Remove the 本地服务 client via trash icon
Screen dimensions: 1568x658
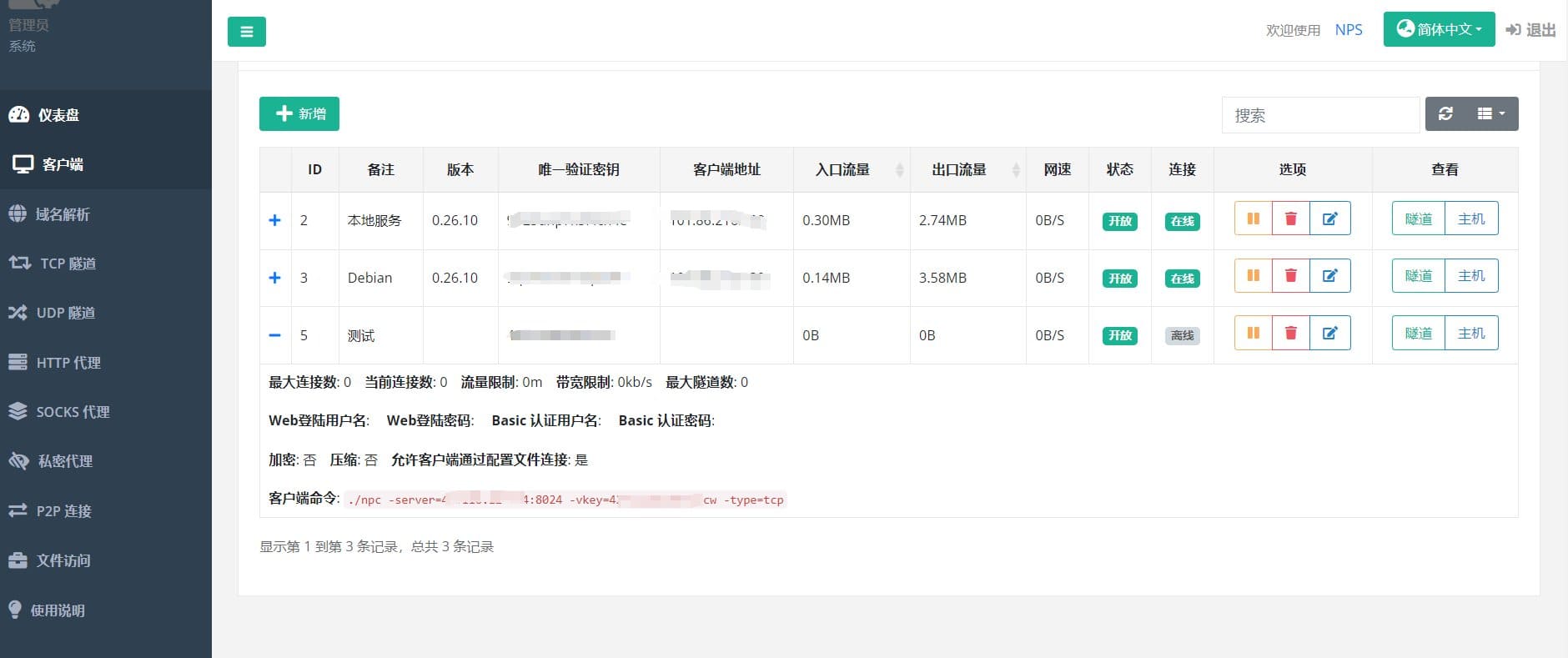(1290, 218)
